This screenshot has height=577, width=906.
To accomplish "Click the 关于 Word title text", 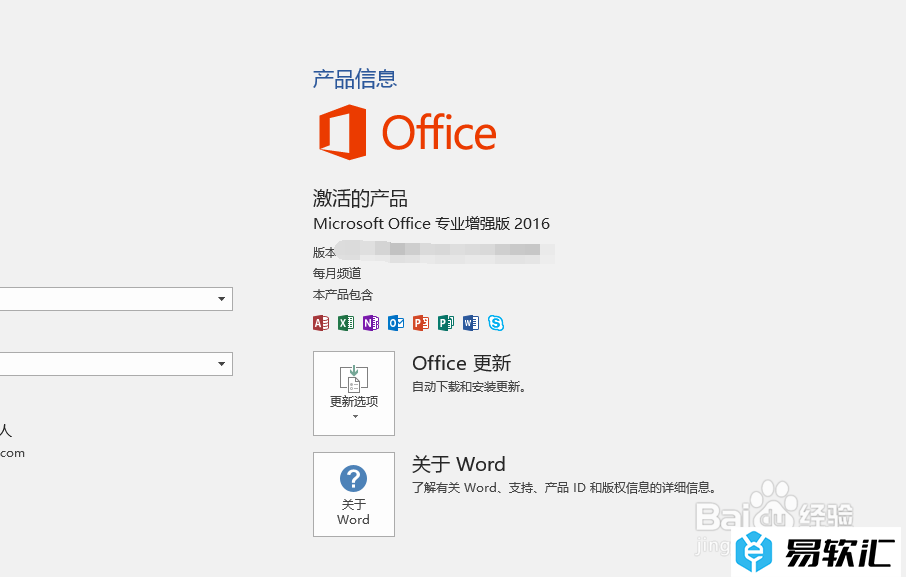I will pyautogui.click(x=458, y=464).
